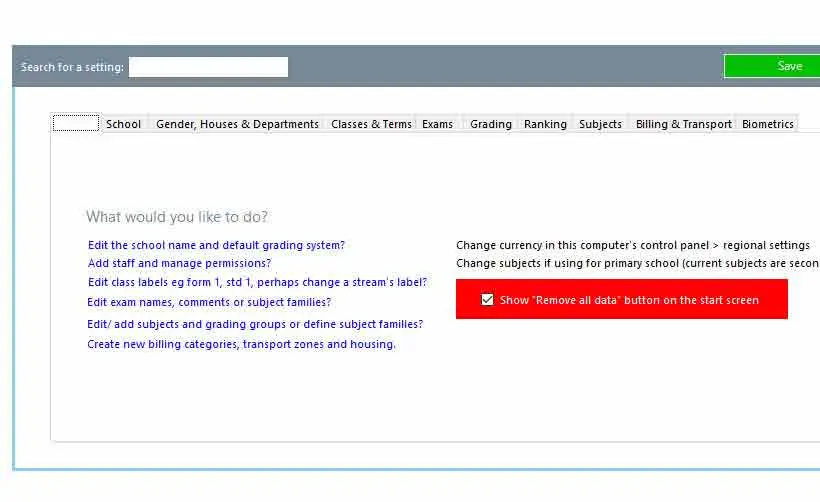The width and height of the screenshot is (820, 502).
Task: Switch to the School tab
Action: pyautogui.click(x=123, y=124)
